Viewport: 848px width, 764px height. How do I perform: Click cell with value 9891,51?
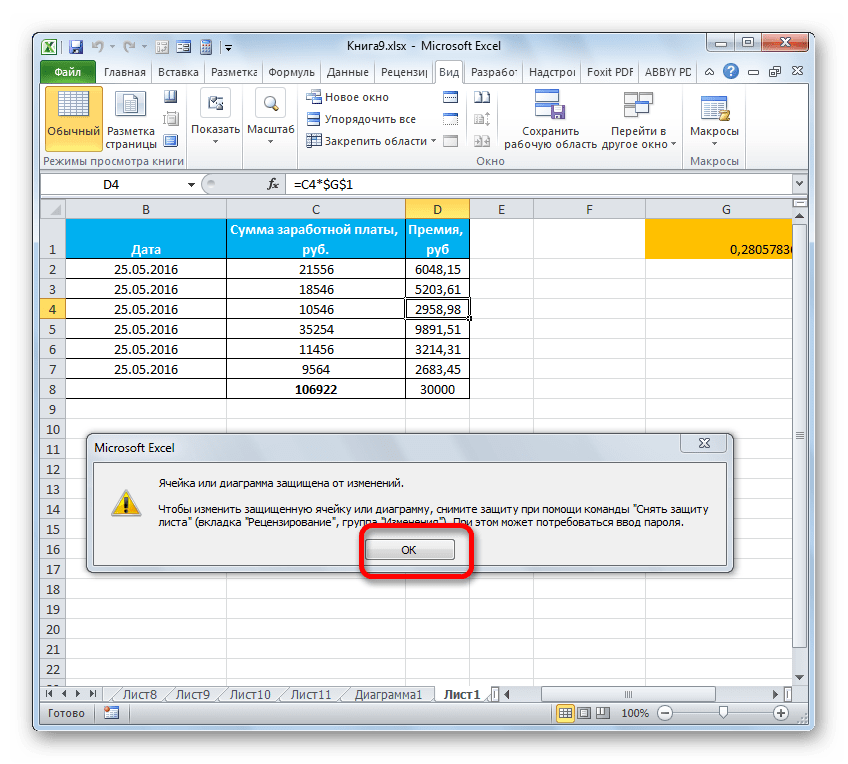click(437, 329)
